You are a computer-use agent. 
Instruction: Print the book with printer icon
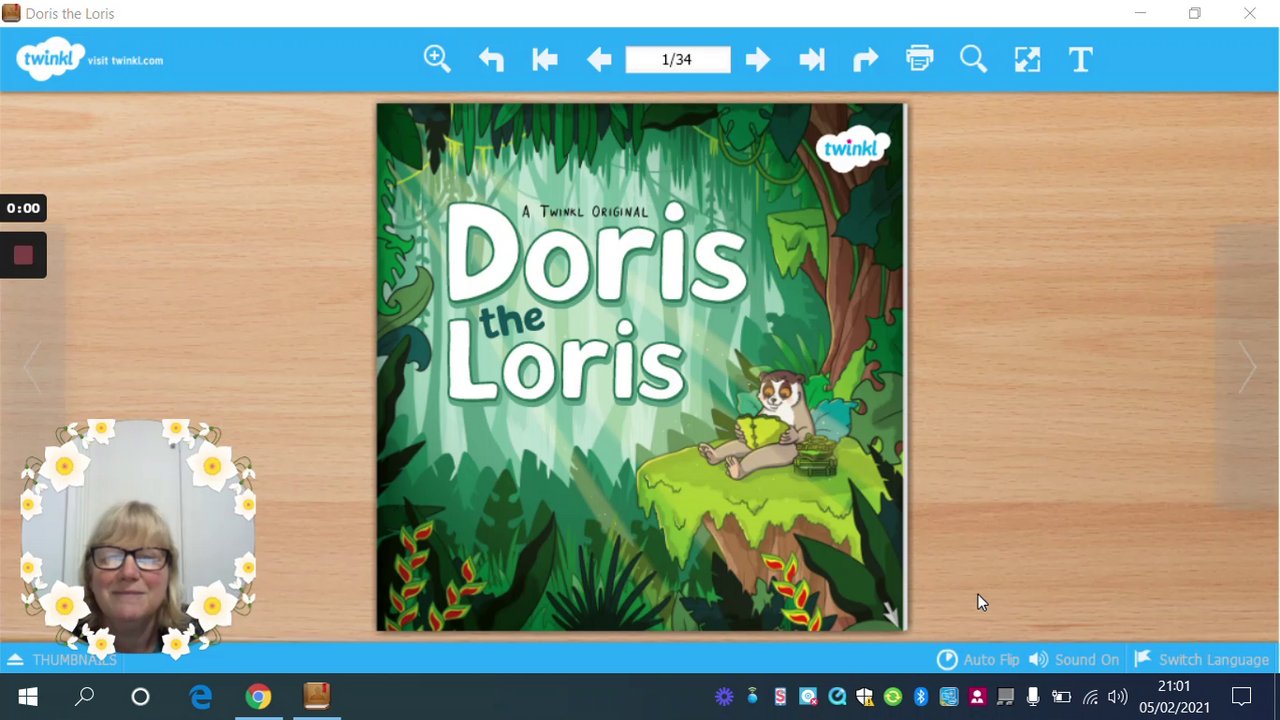[x=919, y=59]
